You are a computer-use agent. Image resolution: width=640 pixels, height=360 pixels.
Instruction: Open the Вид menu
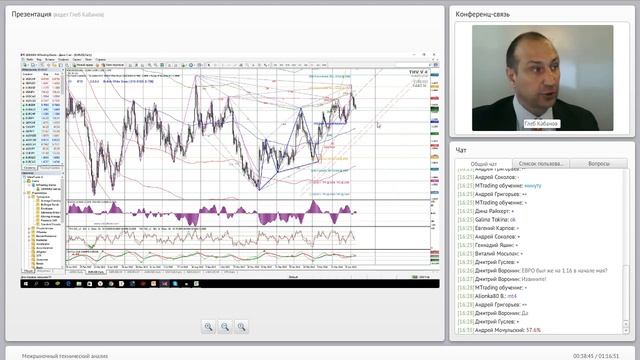(39, 59)
